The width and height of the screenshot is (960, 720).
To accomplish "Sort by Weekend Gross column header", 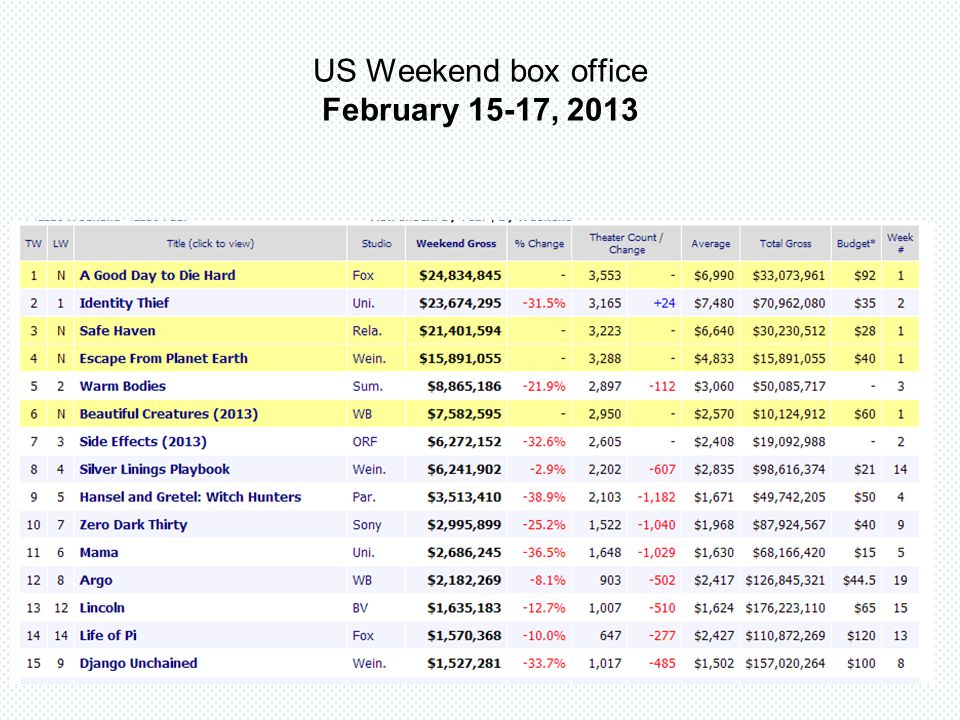I will tap(456, 244).
